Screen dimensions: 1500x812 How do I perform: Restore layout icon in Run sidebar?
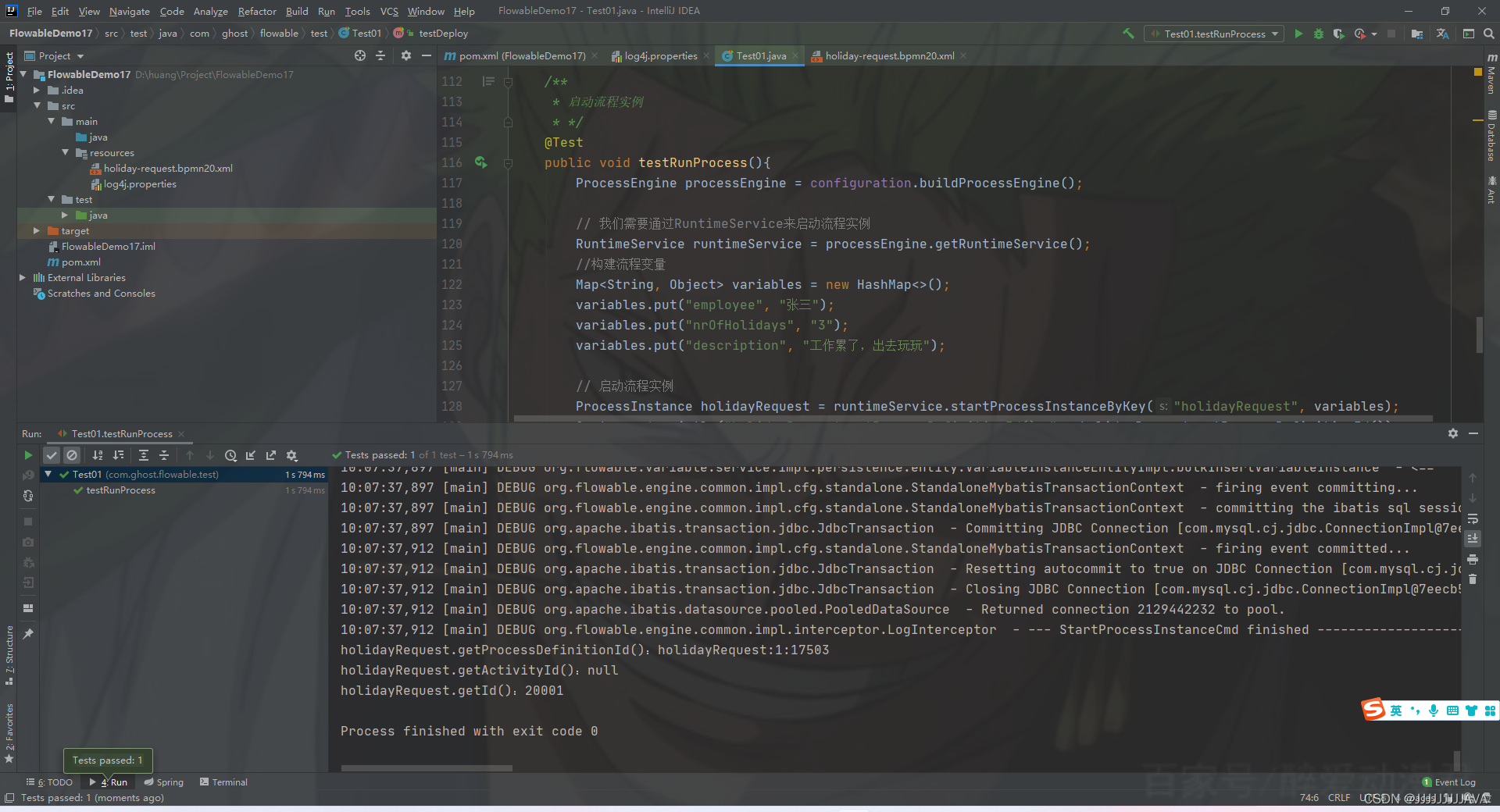tap(28, 608)
